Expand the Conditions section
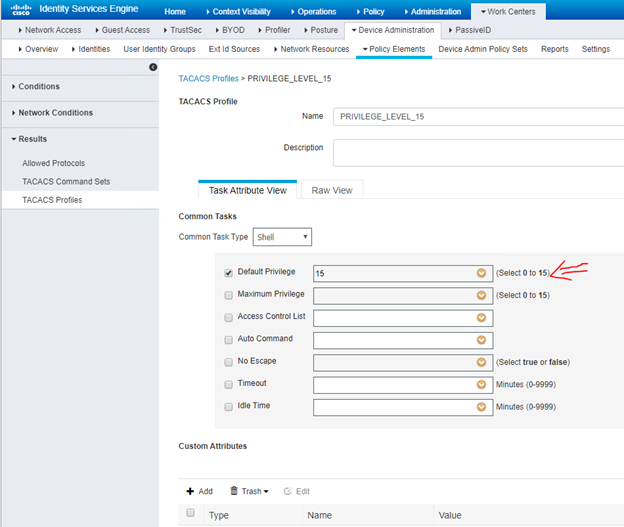Viewport: 624px width, 527px height. click(x=36, y=86)
